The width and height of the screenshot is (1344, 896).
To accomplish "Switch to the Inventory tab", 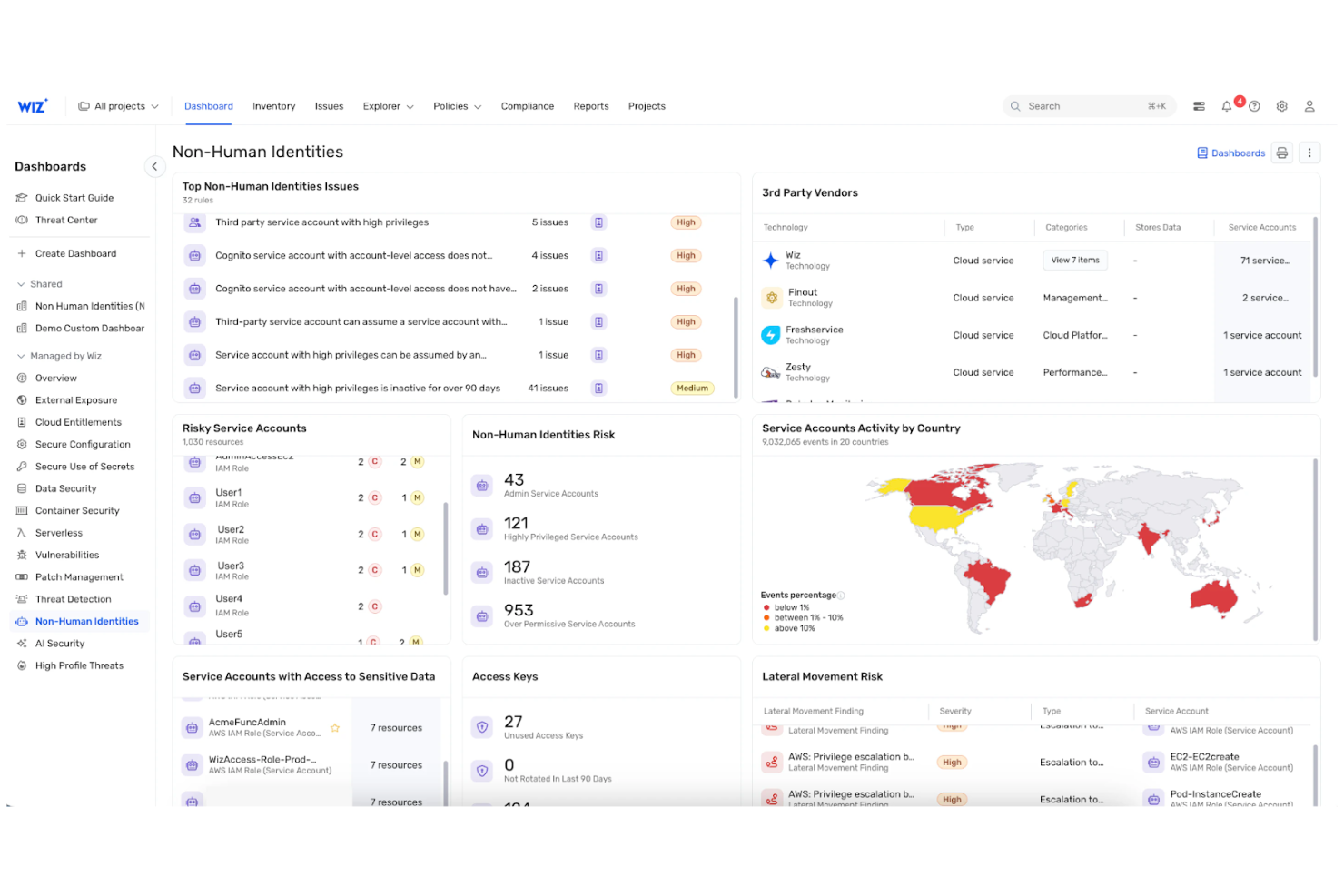I will click(273, 106).
